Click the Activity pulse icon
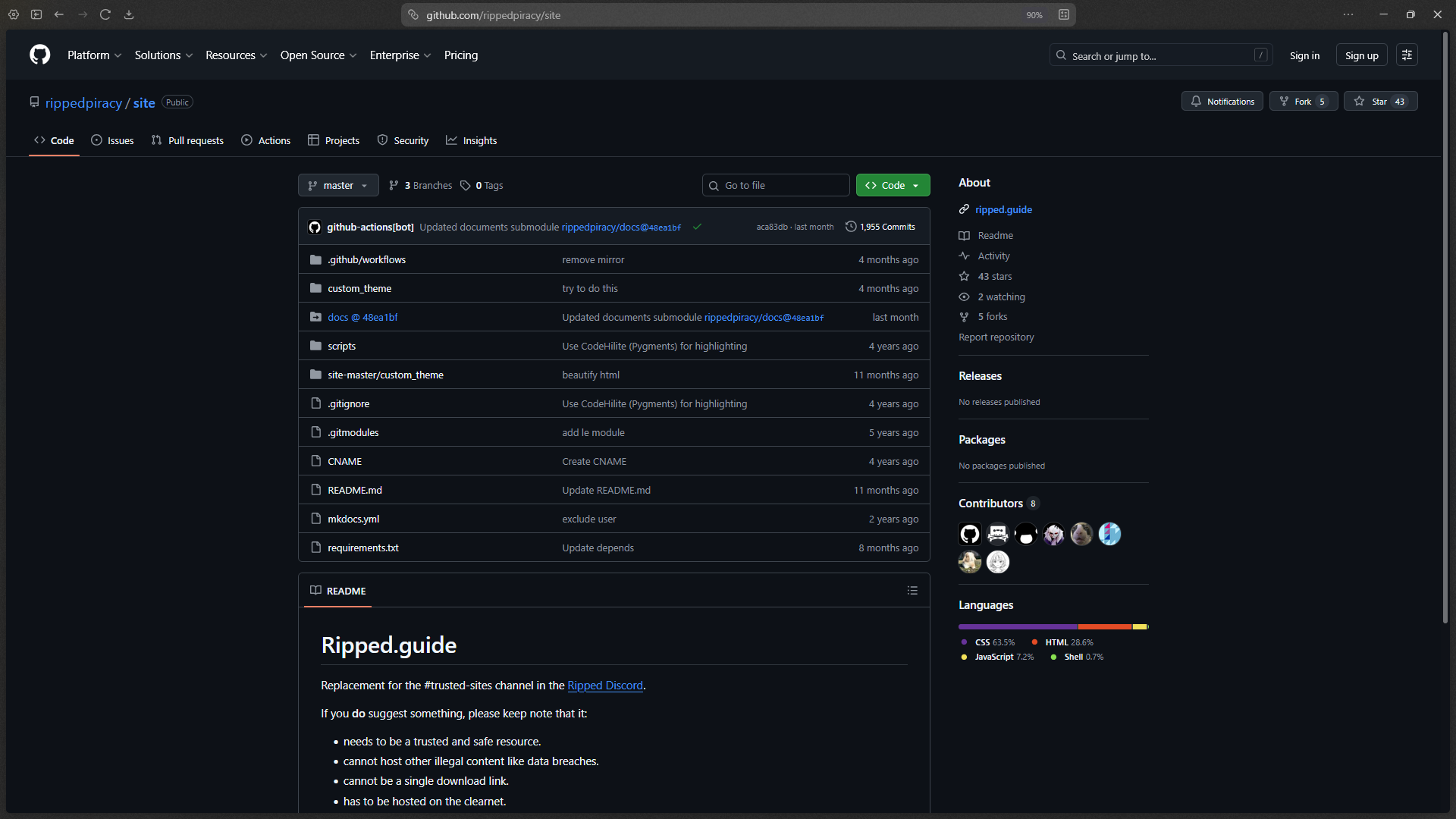 pyautogui.click(x=964, y=256)
